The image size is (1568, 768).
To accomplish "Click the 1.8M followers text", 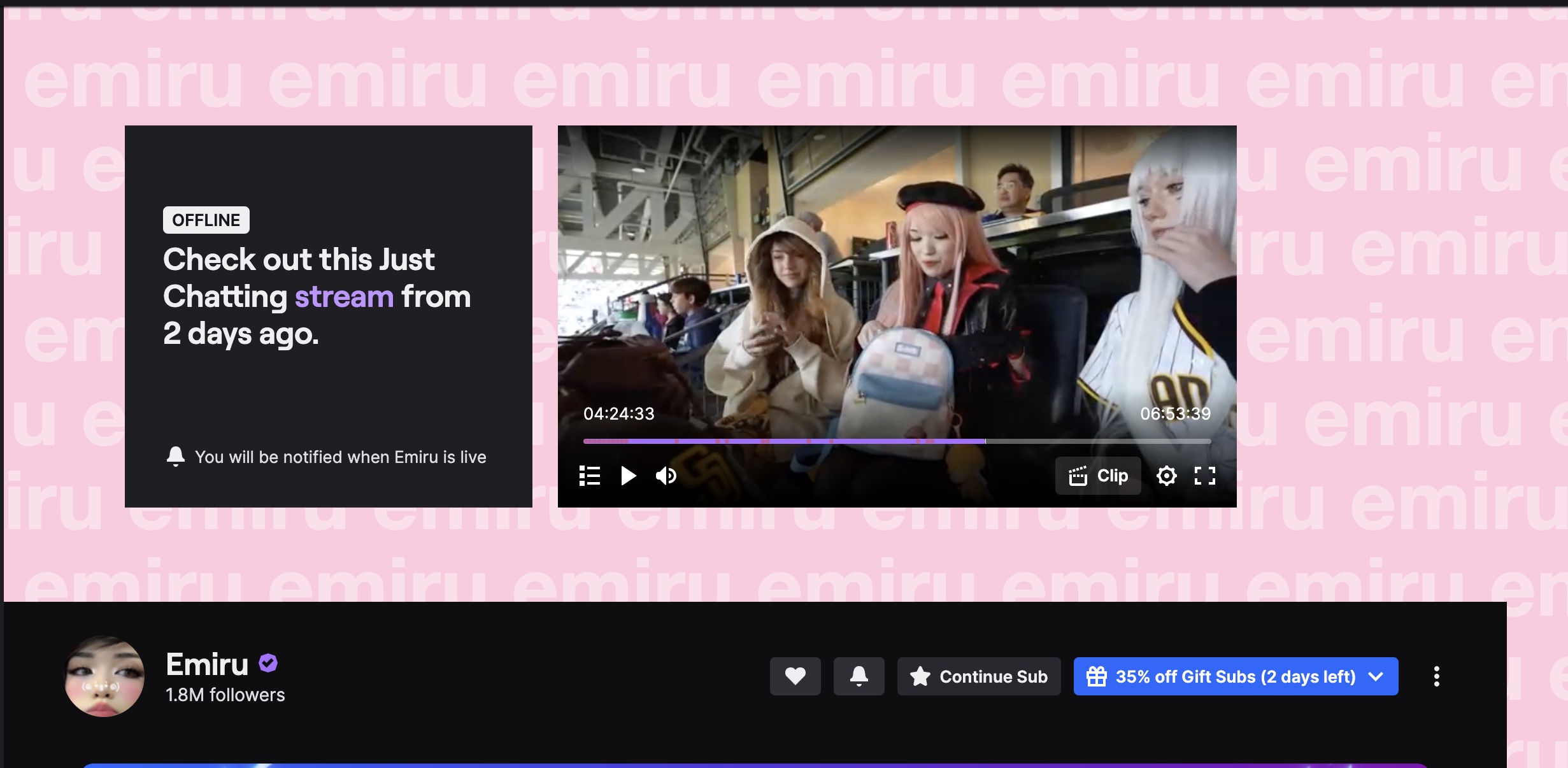I will point(225,695).
